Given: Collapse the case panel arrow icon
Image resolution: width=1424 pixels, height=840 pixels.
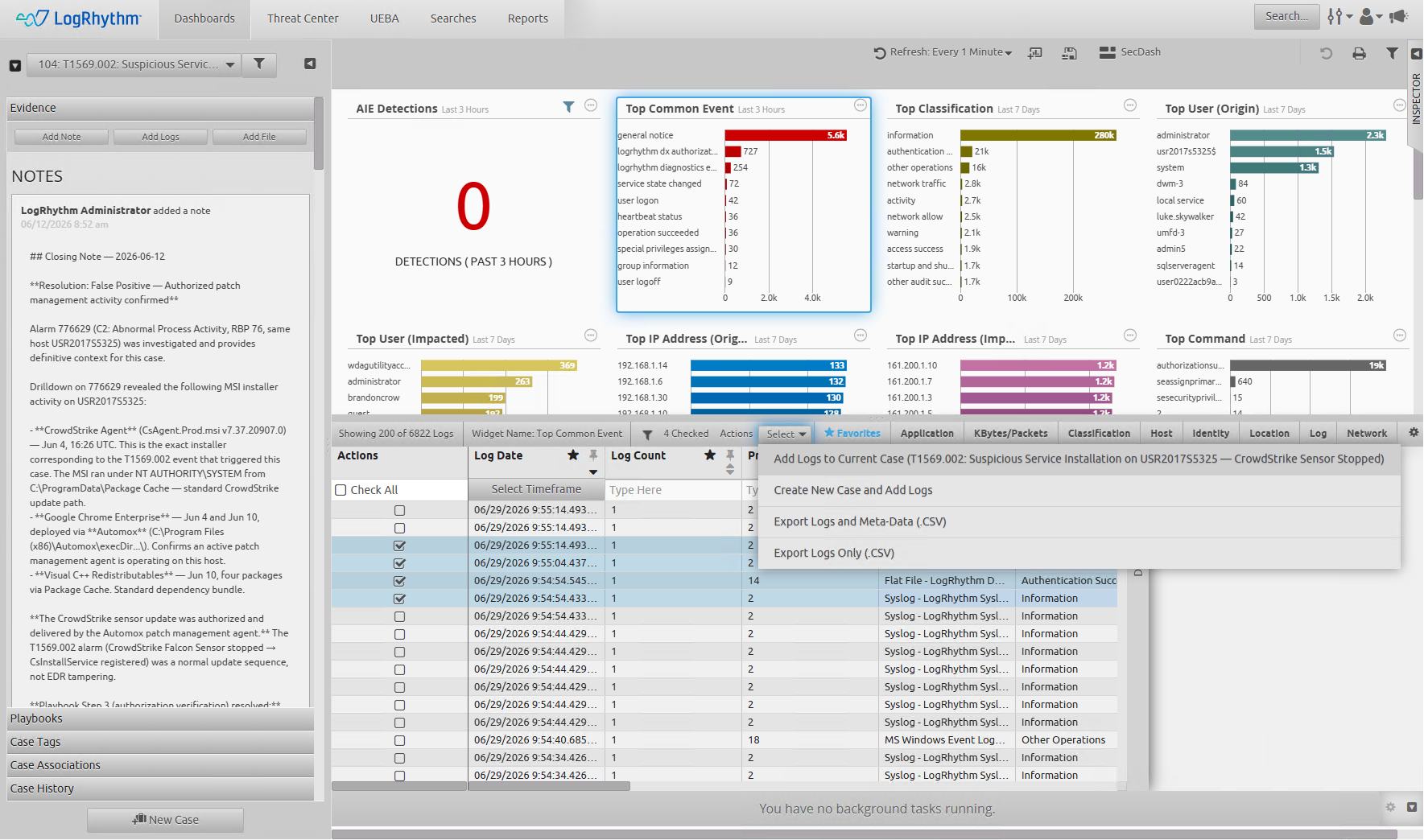Looking at the screenshot, I should click(x=310, y=64).
